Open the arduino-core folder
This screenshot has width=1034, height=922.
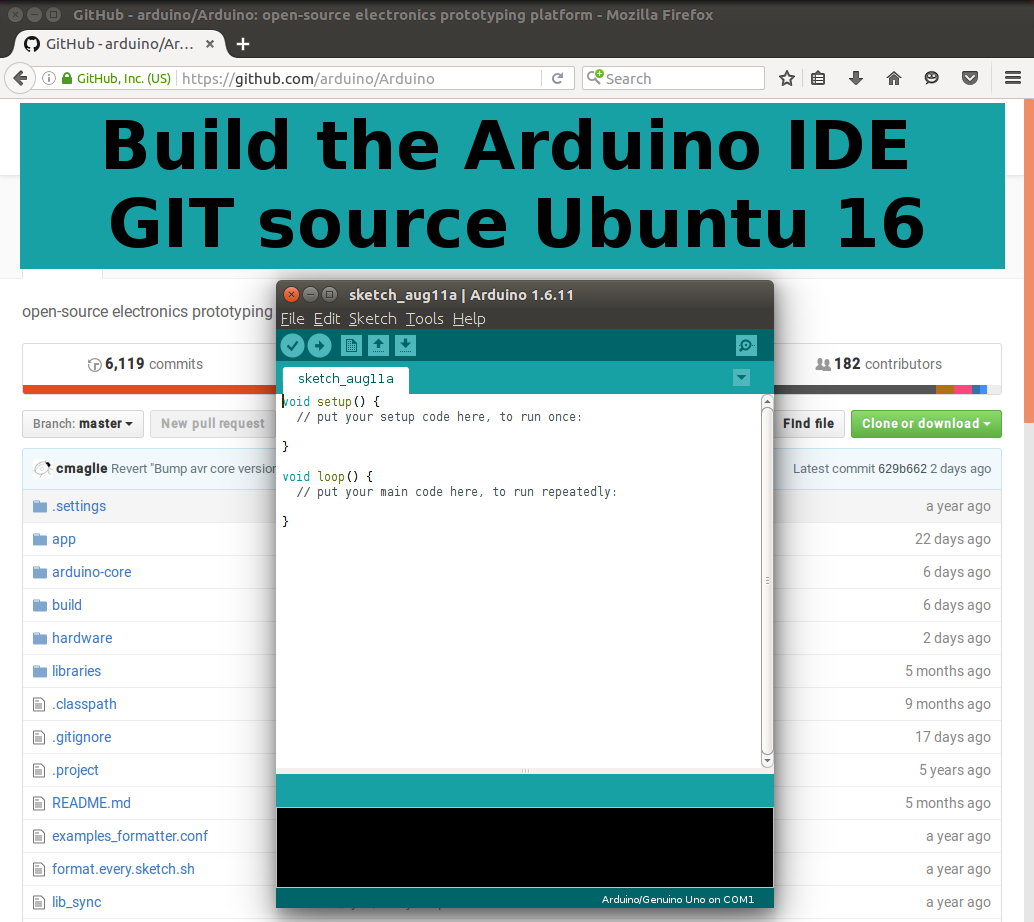click(92, 572)
